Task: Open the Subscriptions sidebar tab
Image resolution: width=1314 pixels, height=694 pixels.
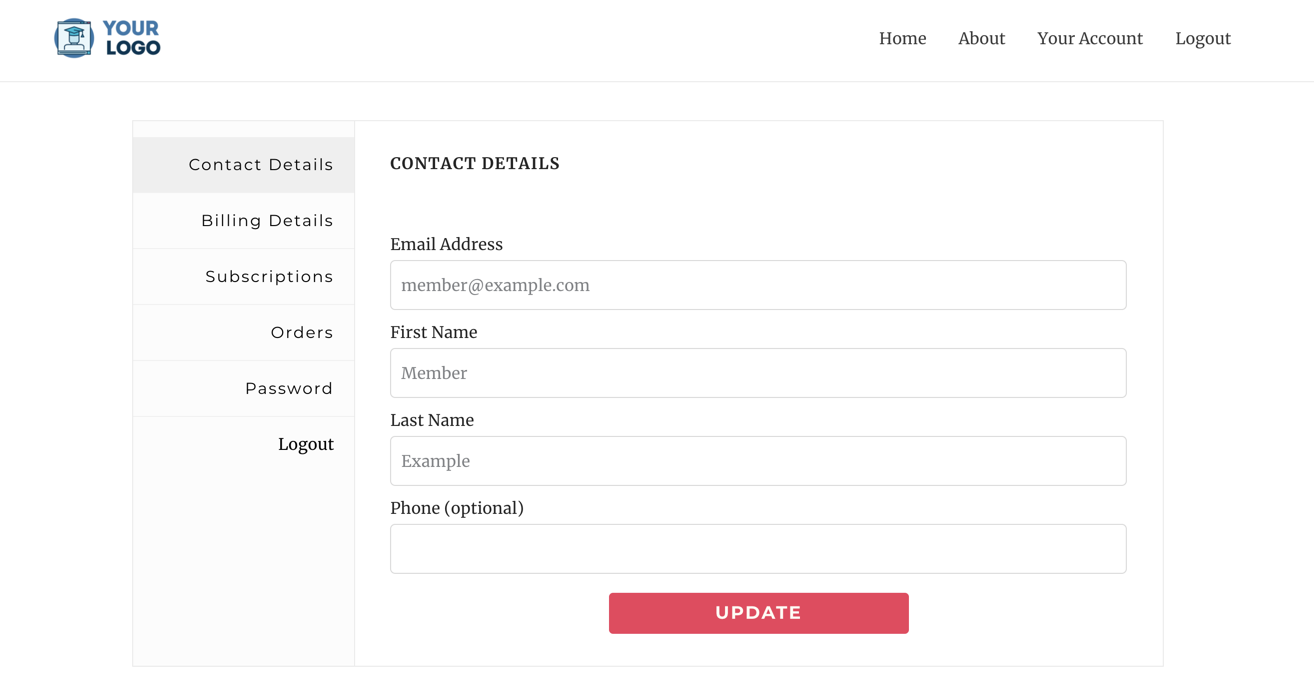Action: pyautogui.click(x=244, y=277)
